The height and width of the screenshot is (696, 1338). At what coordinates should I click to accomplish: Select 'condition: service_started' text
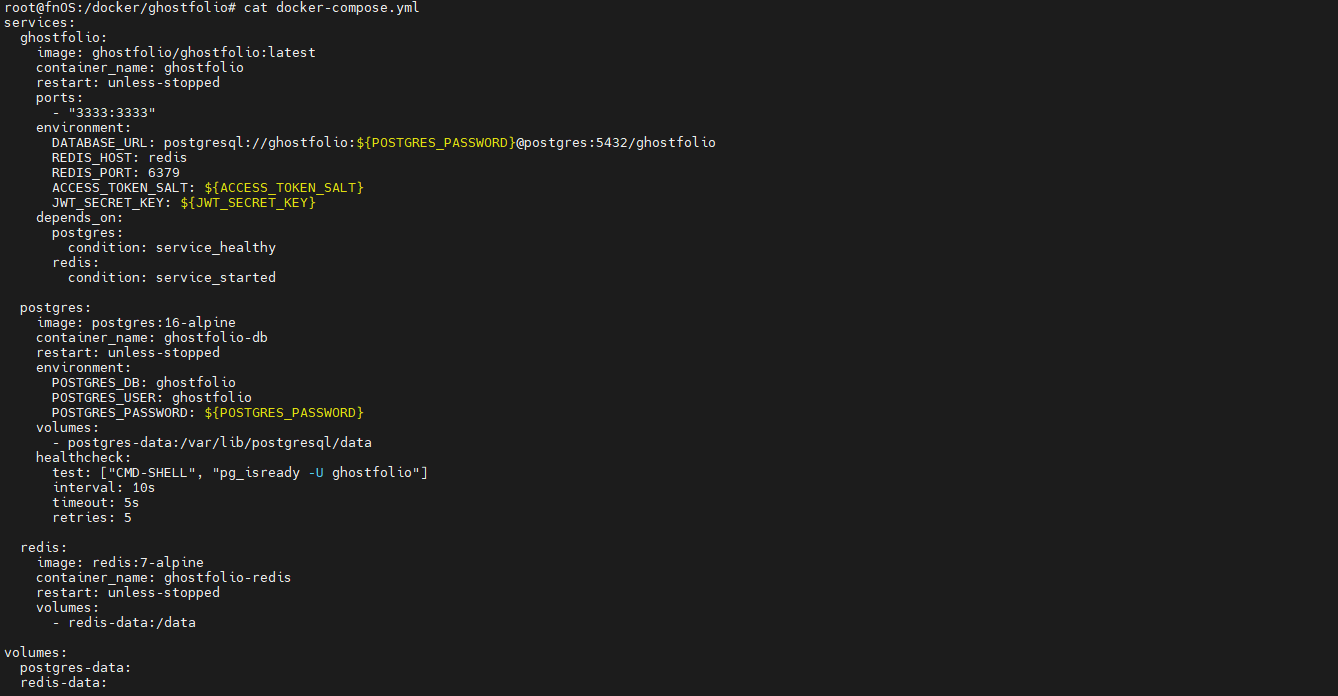(172, 278)
